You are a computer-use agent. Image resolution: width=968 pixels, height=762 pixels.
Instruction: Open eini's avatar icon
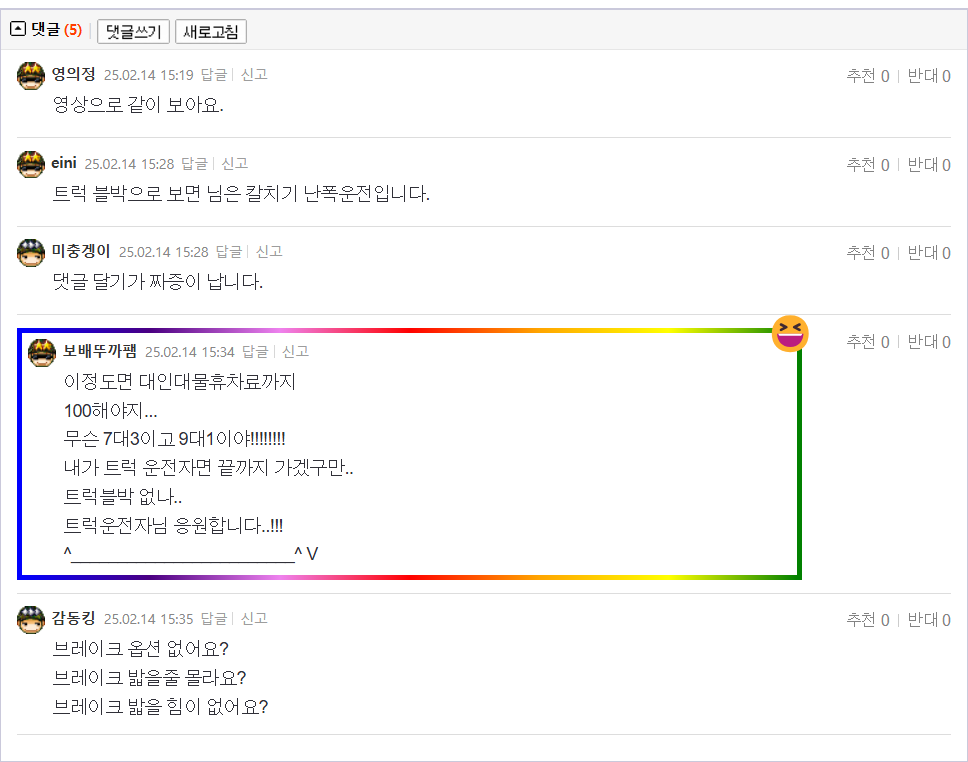(32, 164)
